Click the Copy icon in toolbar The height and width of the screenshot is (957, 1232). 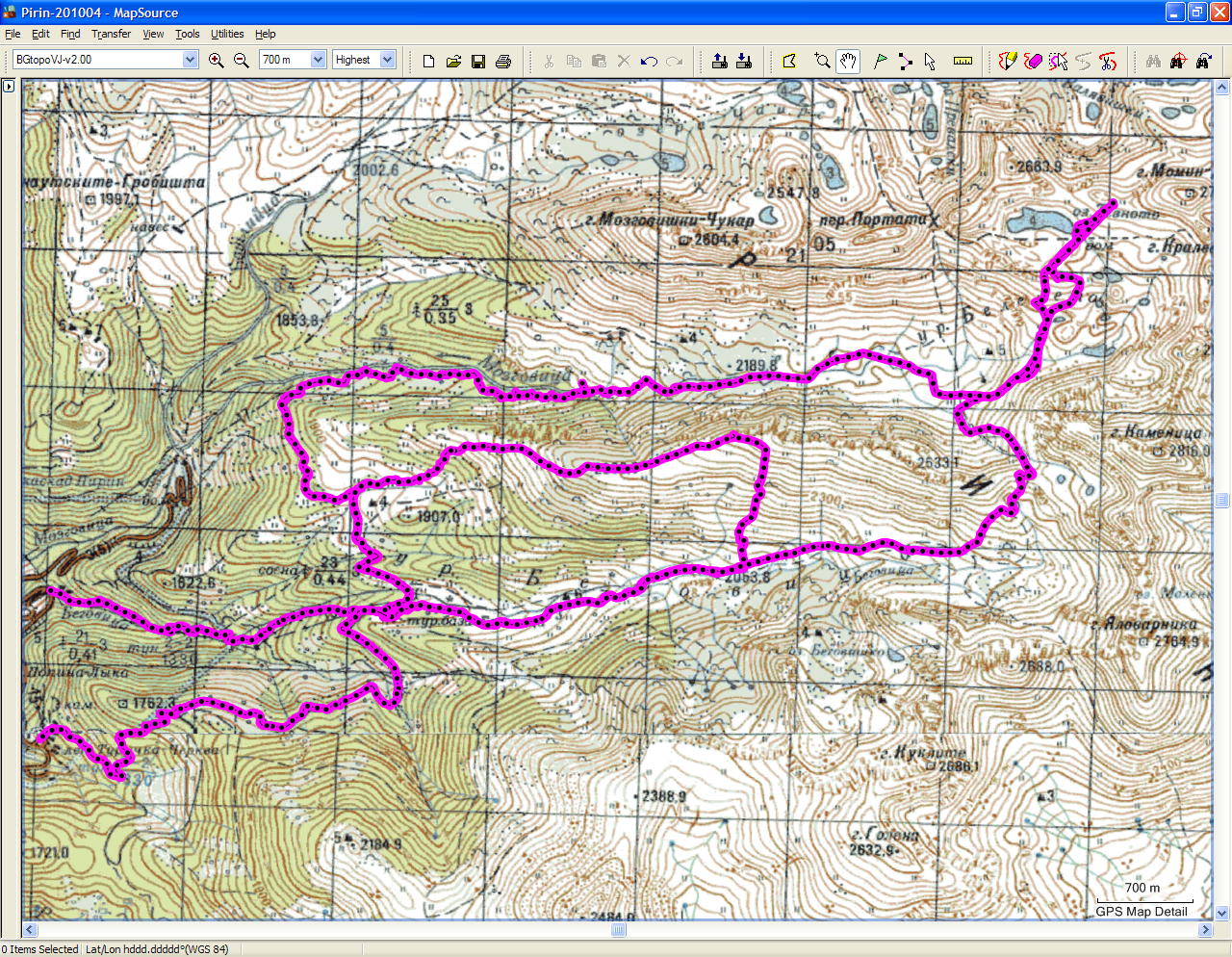(574, 61)
